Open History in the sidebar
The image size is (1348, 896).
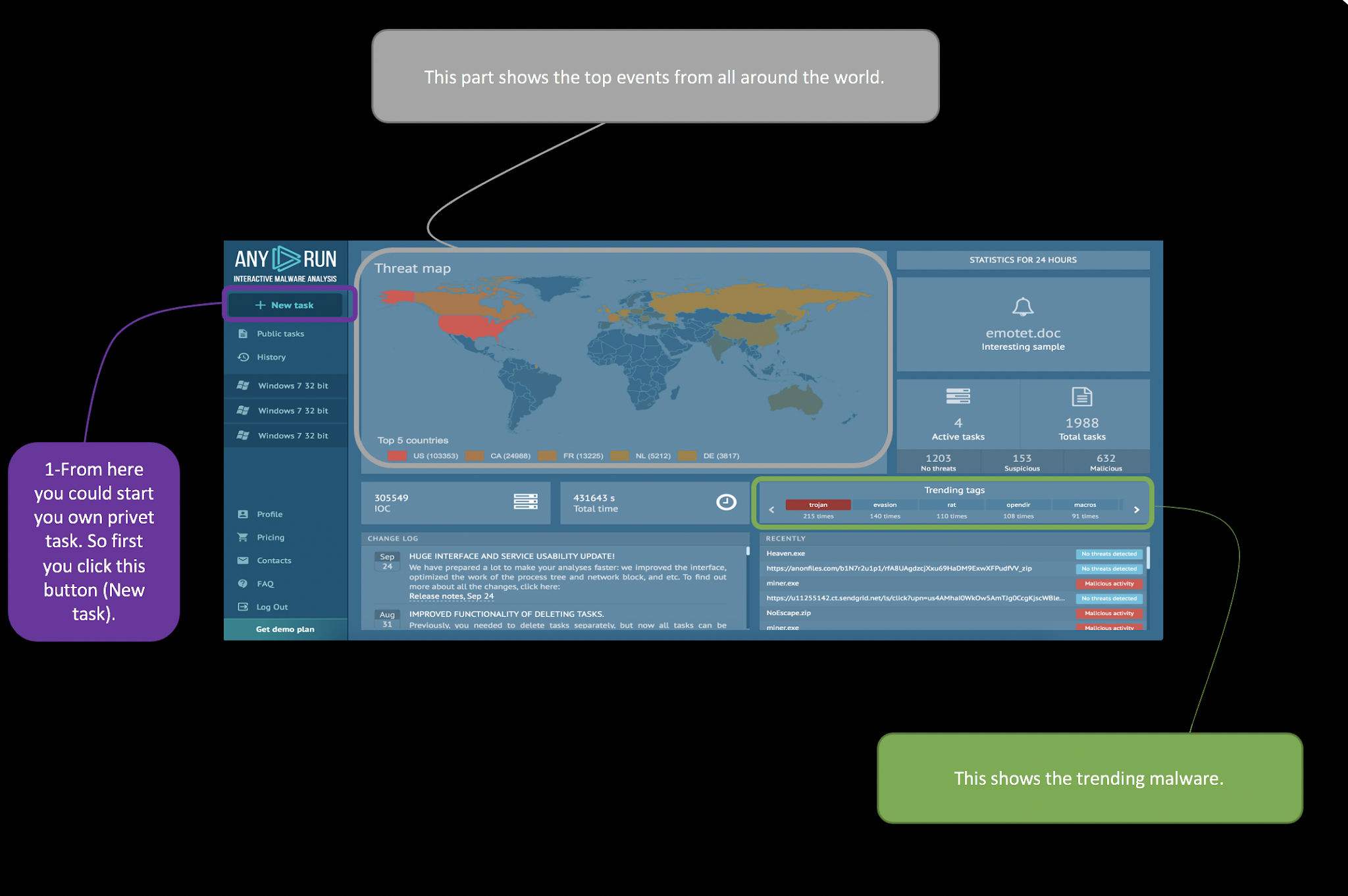pyautogui.click(x=271, y=357)
